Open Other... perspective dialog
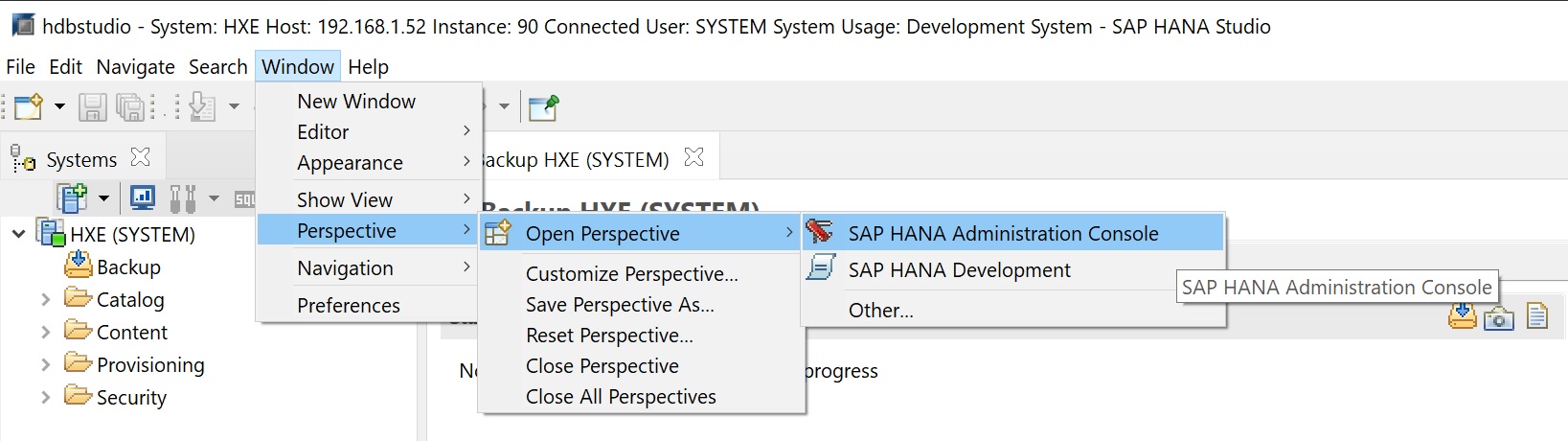Image resolution: width=1568 pixels, height=441 pixels. pos(880,311)
